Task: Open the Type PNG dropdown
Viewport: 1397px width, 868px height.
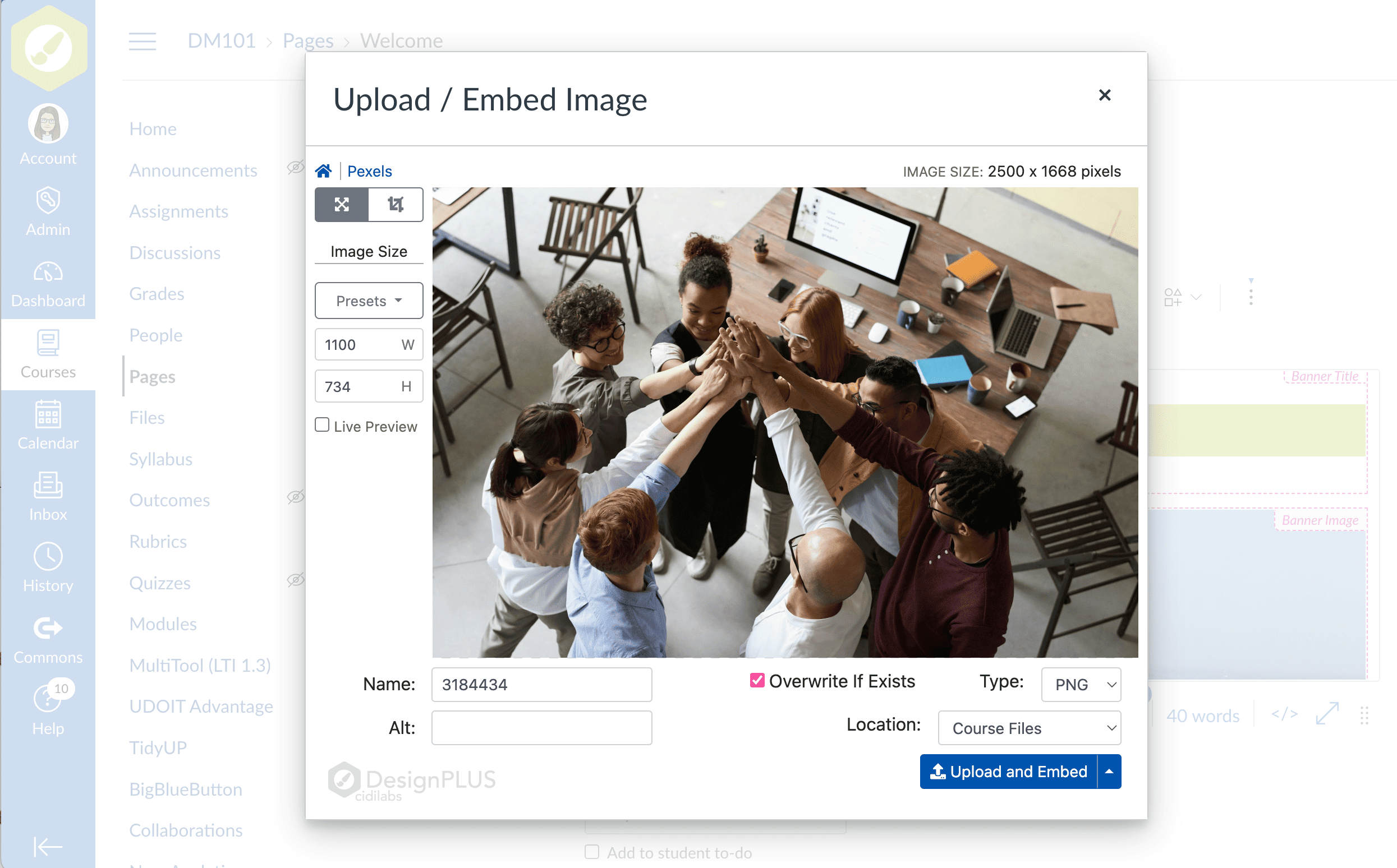Action: tap(1081, 684)
